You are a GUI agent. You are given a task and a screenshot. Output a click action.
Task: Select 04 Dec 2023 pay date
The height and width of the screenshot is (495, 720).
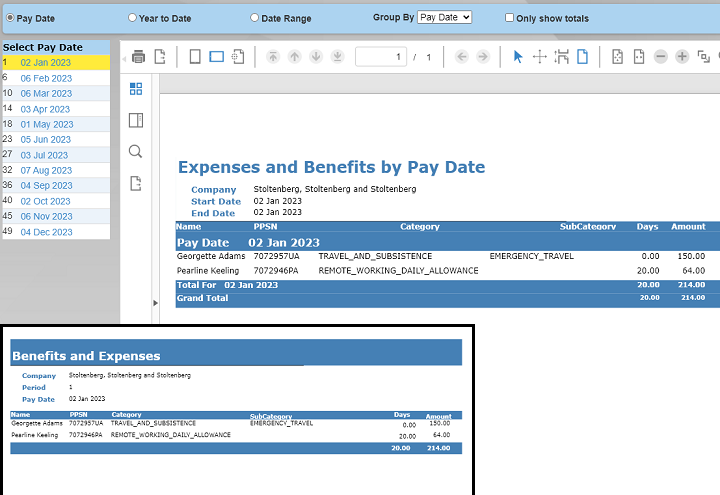click(x=46, y=232)
